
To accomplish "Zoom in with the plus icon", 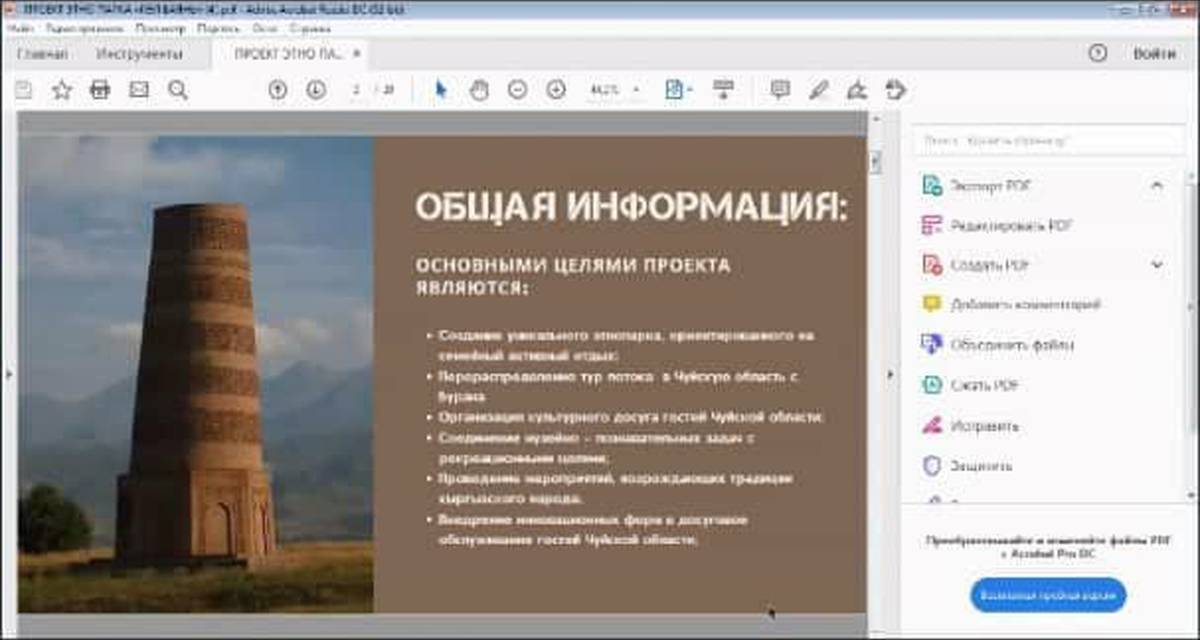I will point(556,90).
